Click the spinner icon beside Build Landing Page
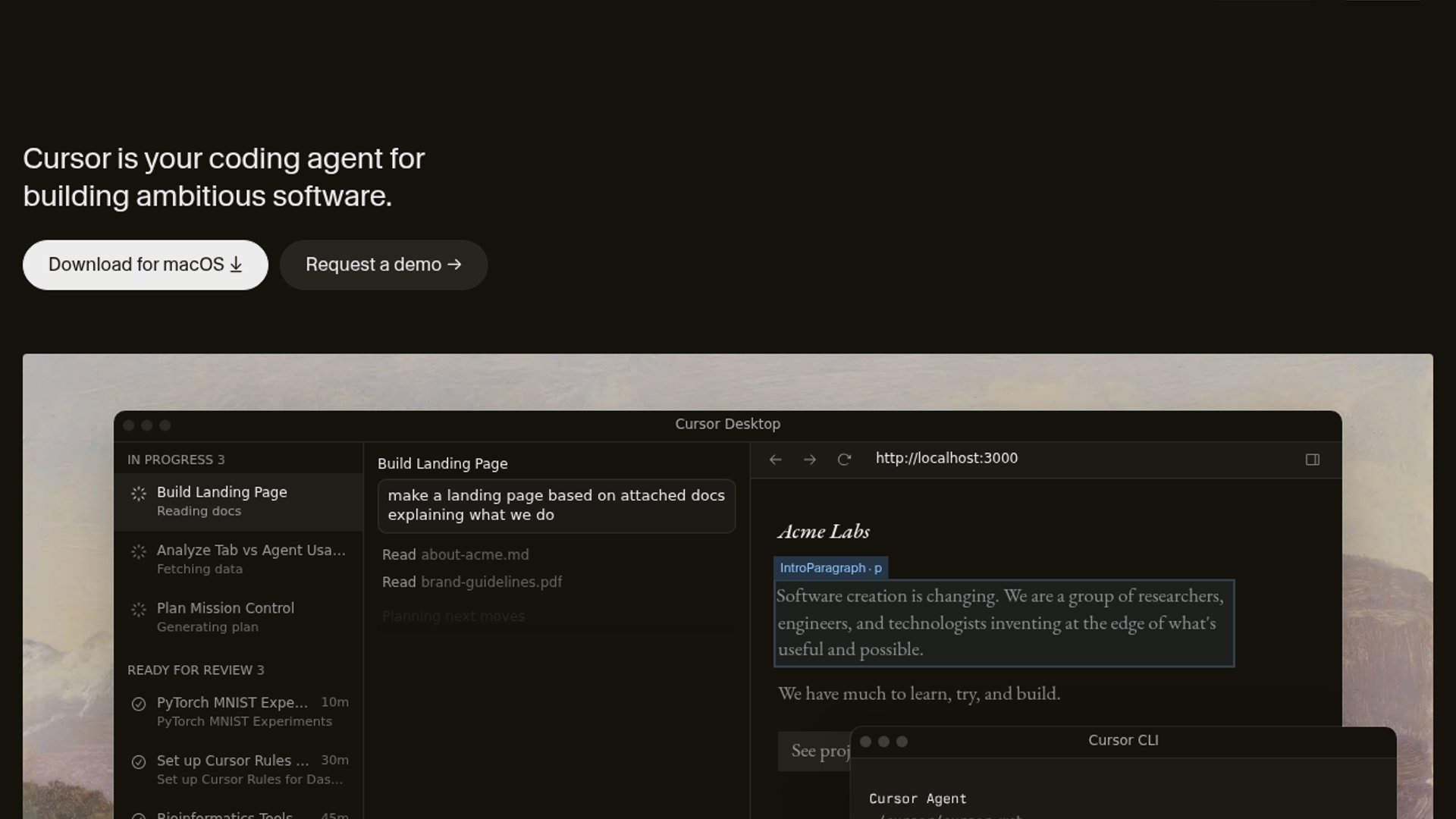The image size is (1456, 819). 139,494
